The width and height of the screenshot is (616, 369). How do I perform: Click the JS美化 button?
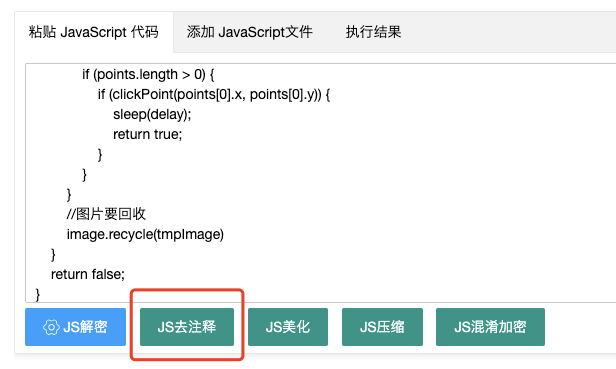pos(288,327)
